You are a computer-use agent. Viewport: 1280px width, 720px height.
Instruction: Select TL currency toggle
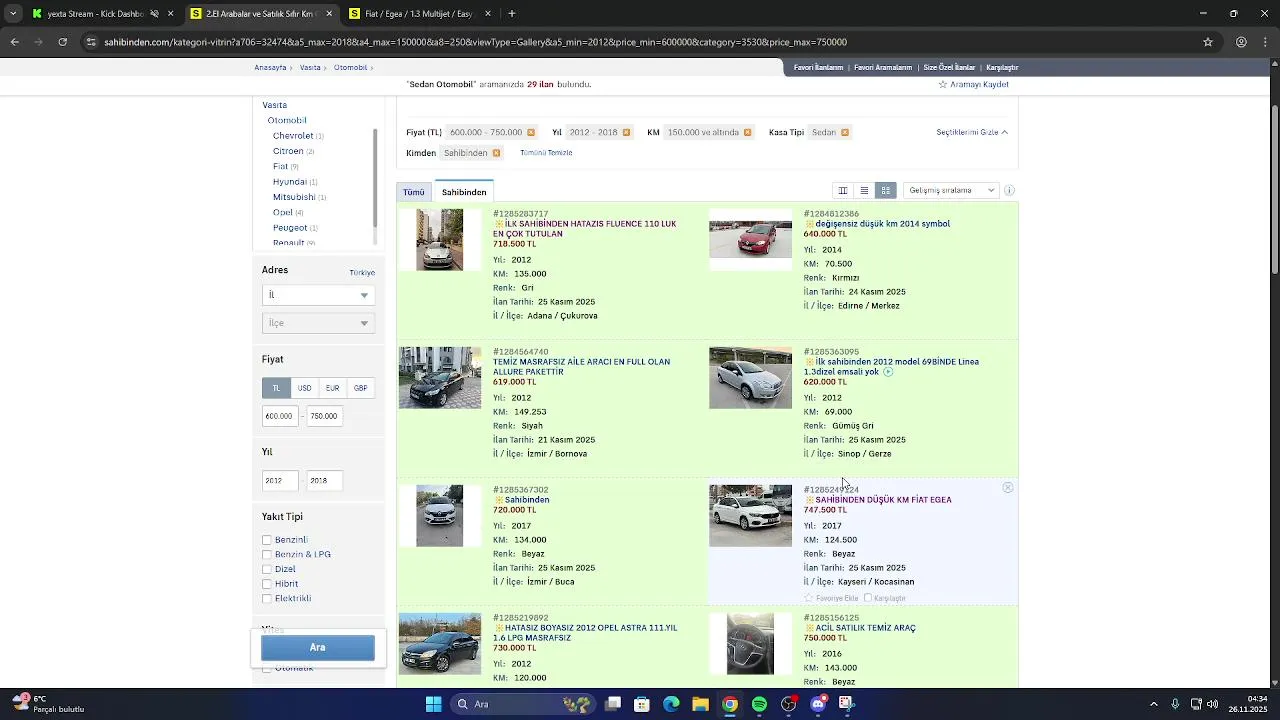click(x=276, y=388)
